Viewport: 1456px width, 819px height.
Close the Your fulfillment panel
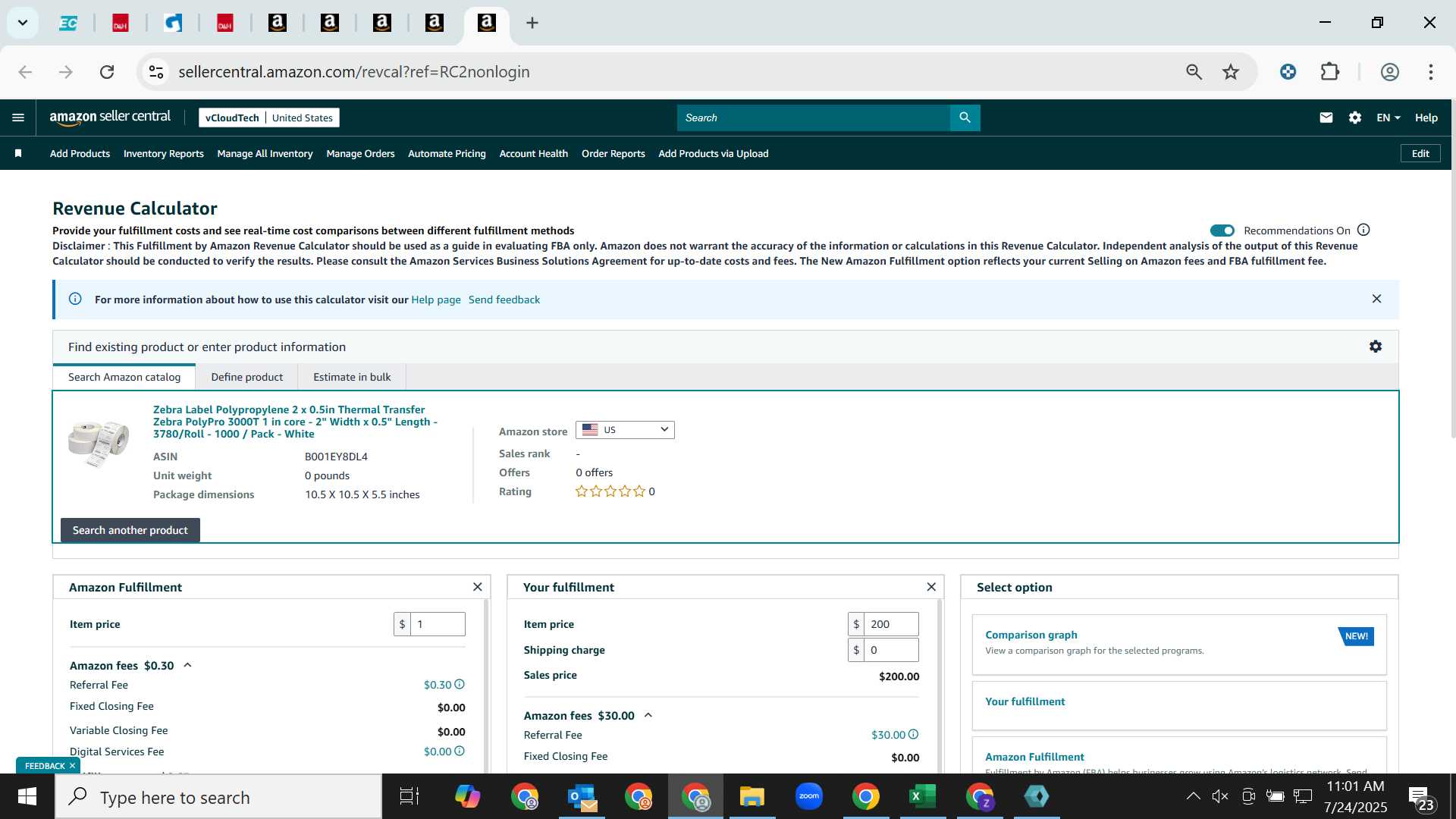(931, 587)
